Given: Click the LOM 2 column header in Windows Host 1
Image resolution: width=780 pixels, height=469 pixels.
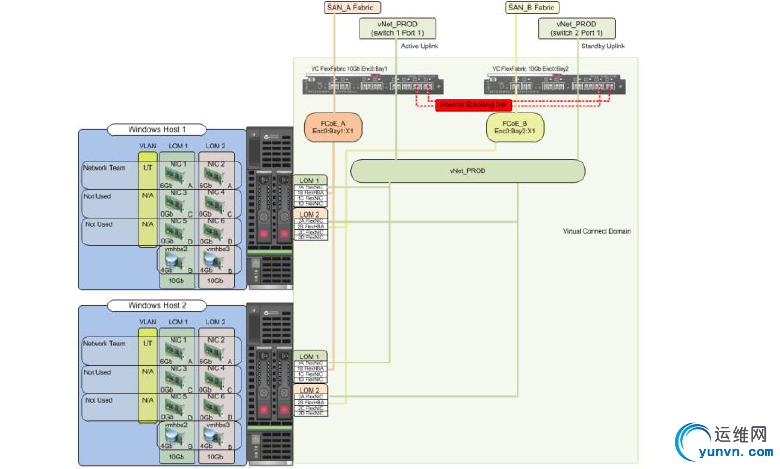Looking at the screenshot, I should (215, 146).
